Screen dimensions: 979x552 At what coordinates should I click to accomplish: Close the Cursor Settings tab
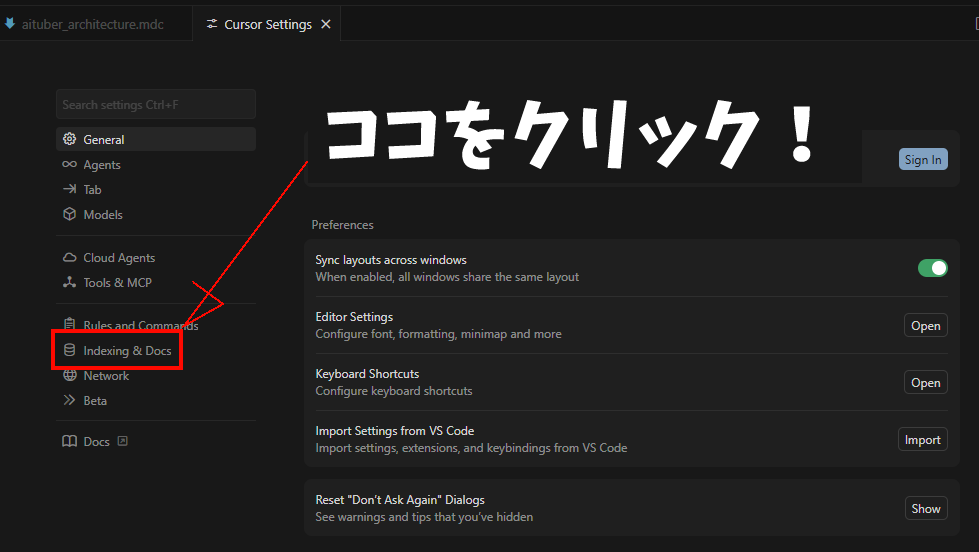[x=326, y=24]
